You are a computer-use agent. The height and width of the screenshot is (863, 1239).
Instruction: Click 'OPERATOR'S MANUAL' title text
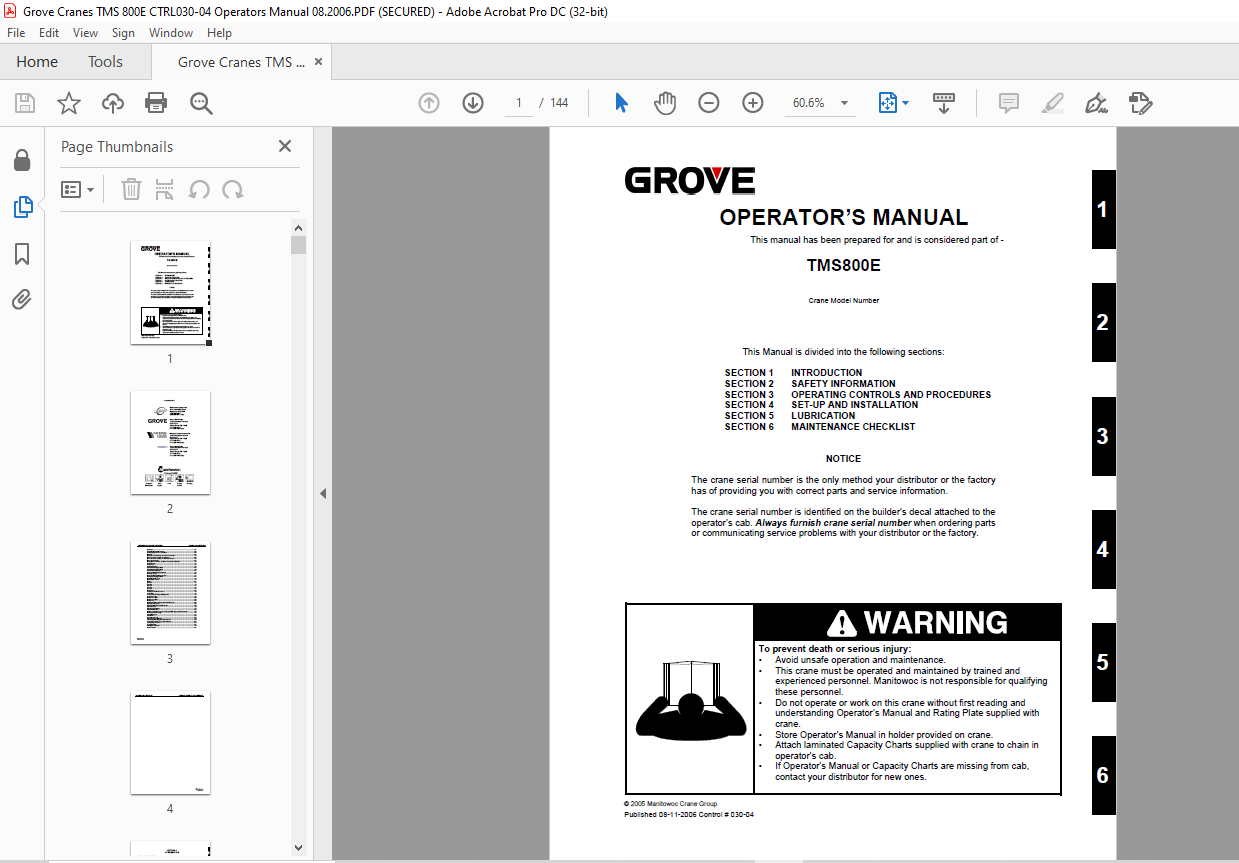pyautogui.click(x=843, y=218)
